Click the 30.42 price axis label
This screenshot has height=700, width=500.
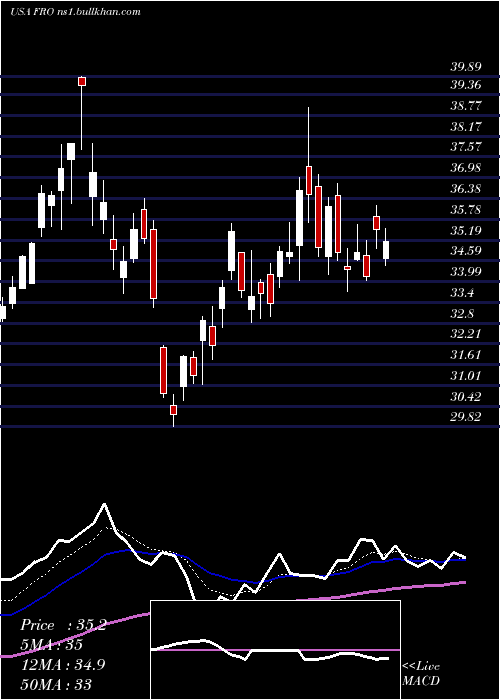[466, 397]
